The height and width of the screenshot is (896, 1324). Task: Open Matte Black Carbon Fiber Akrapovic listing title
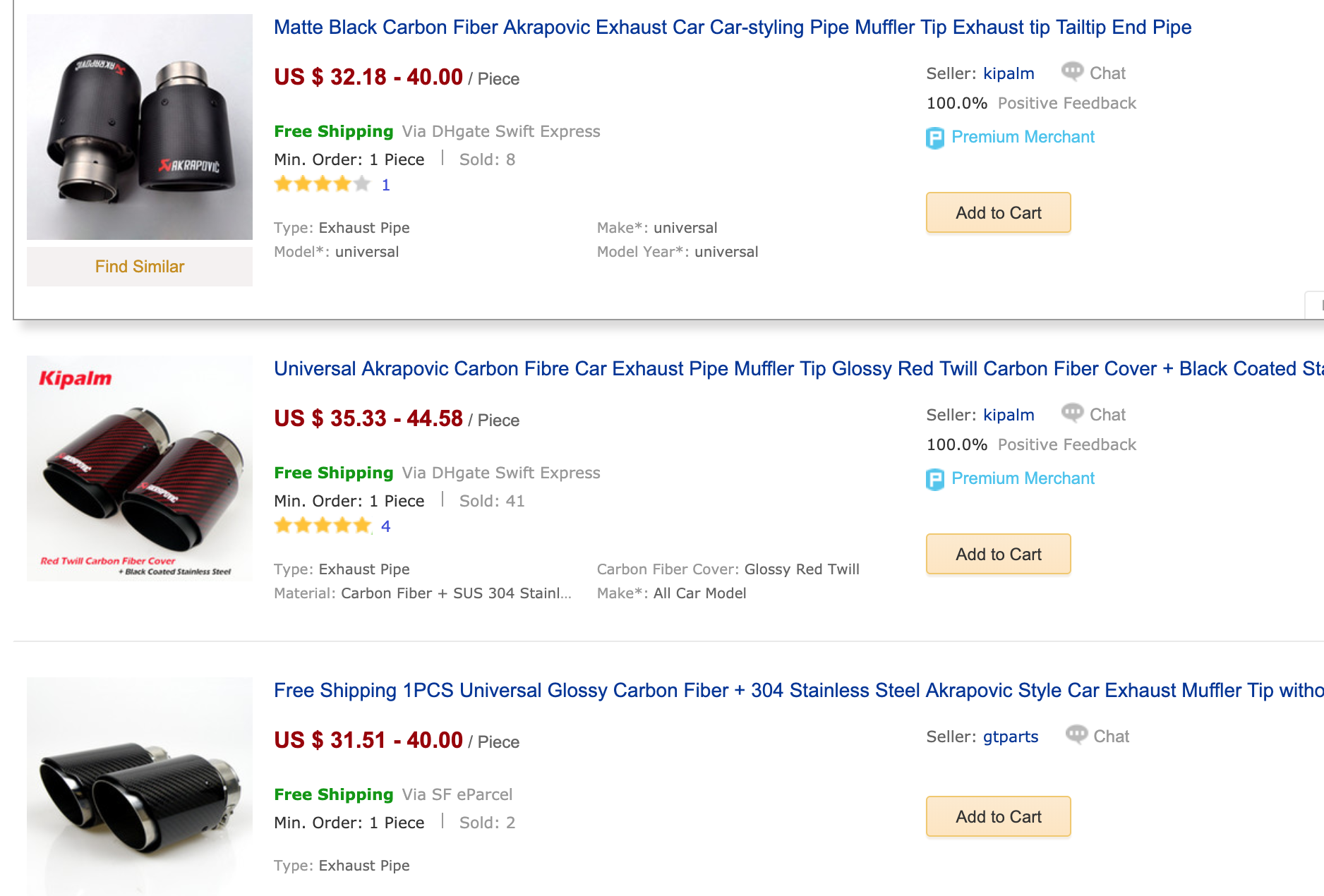732,28
